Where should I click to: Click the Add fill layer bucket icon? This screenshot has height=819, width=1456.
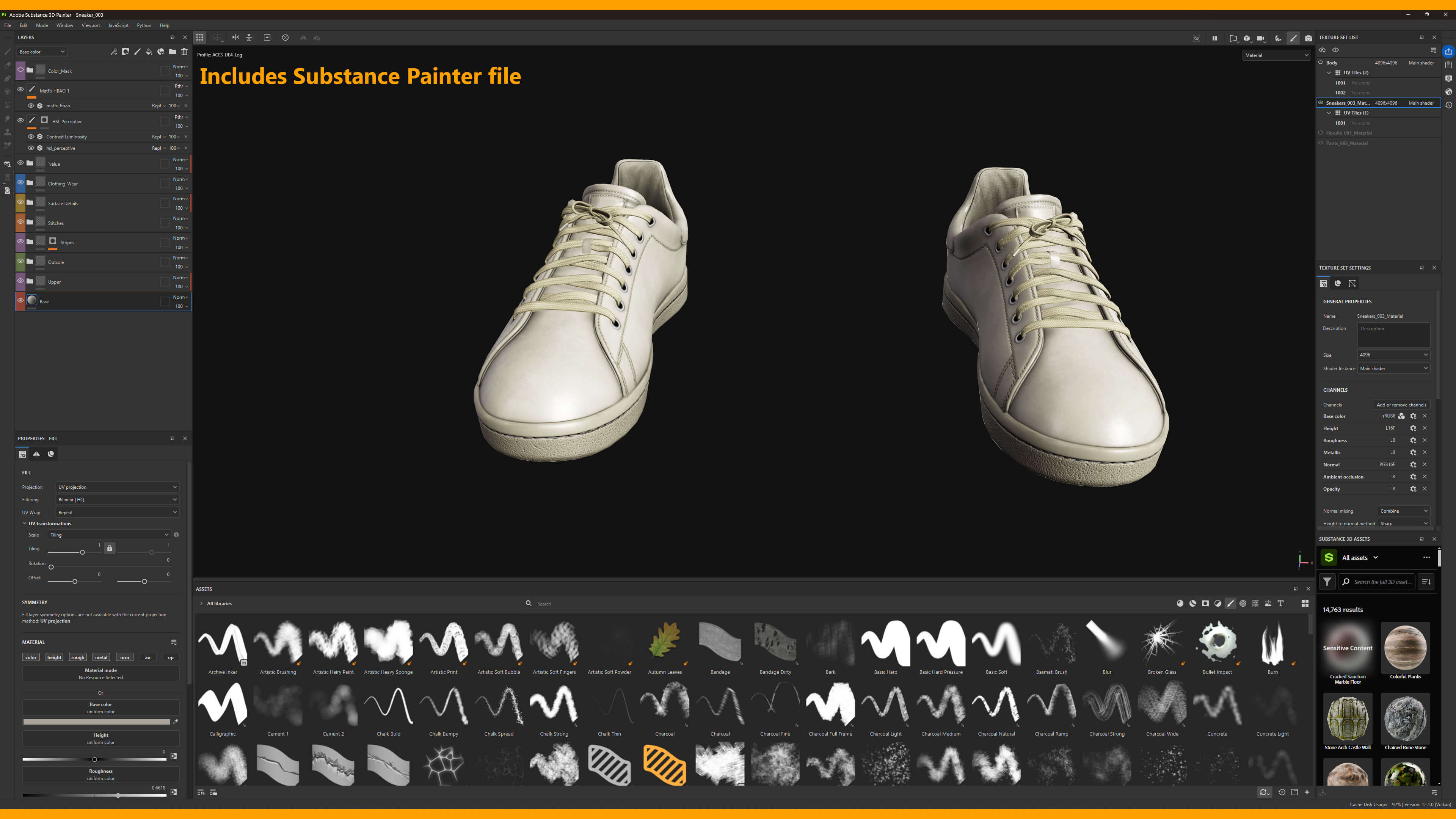click(x=149, y=52)
